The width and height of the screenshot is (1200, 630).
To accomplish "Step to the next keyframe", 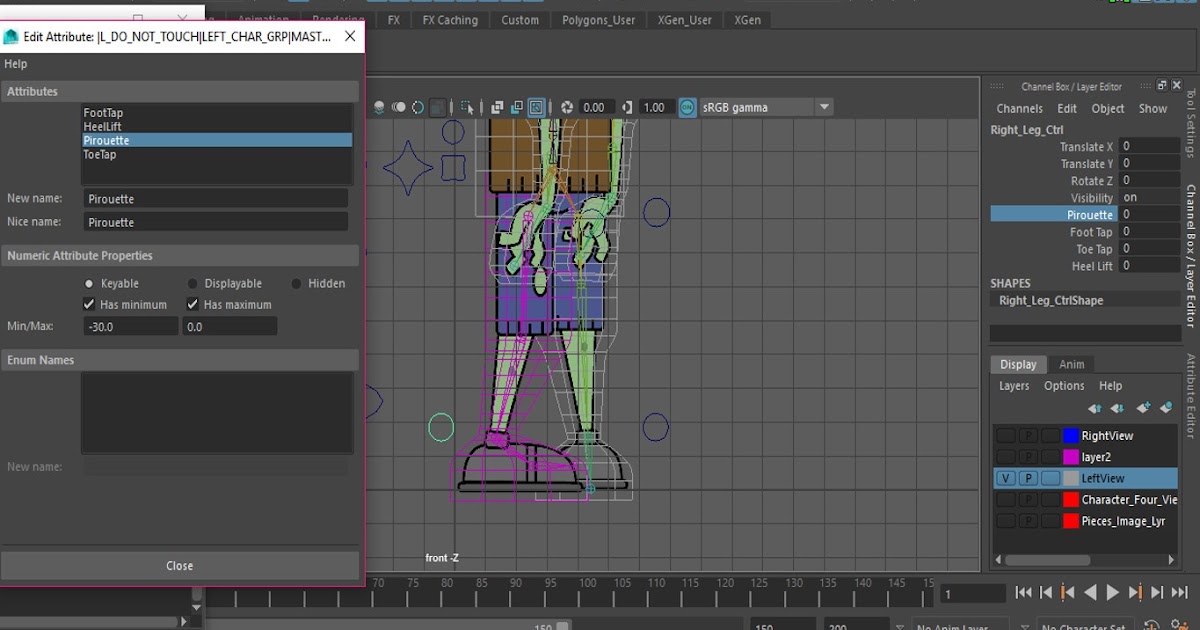I will (1135, 593).
